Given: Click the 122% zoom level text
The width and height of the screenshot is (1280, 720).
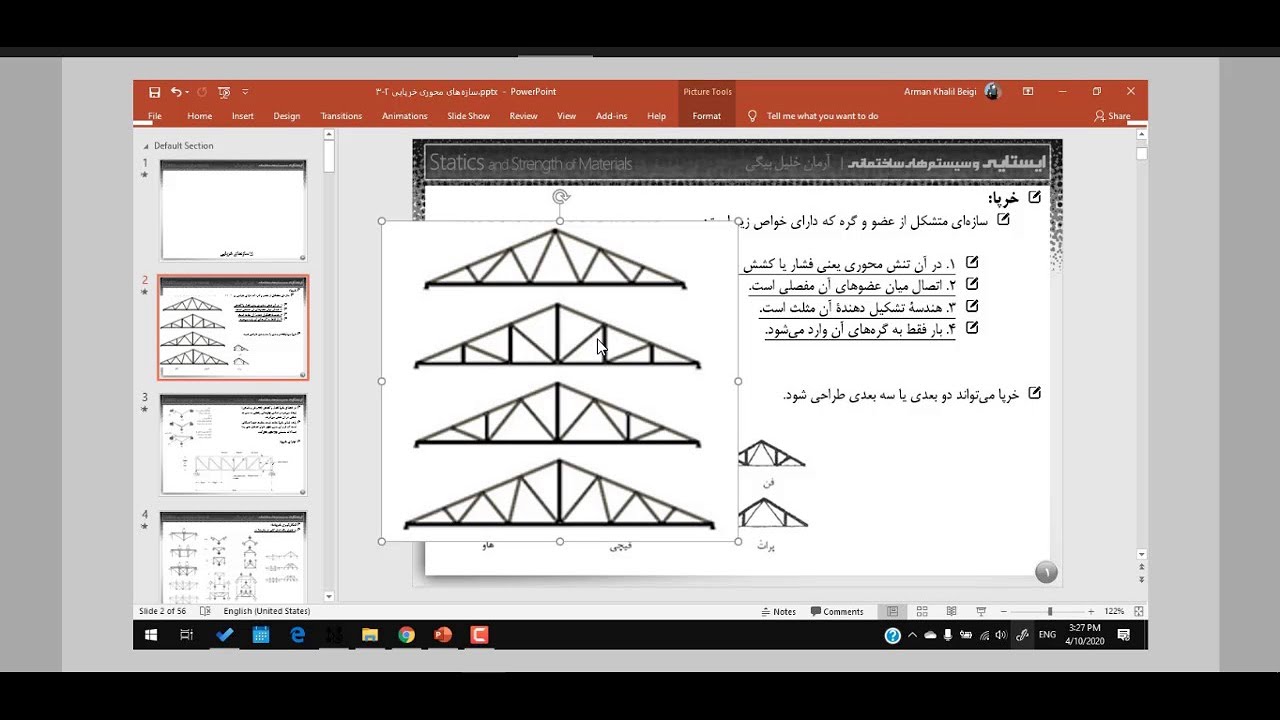Looking at the screenshot, I should (x=1114, y=611).
